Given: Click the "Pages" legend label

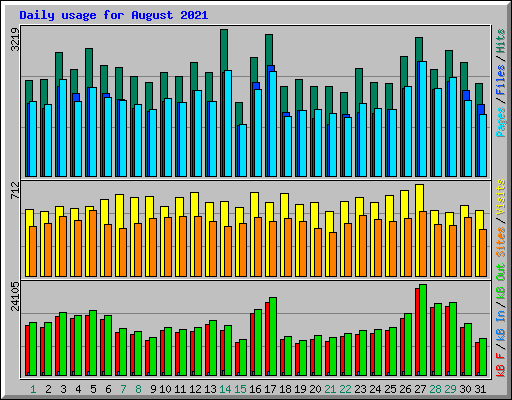Looking at the screenshot, I should tap(501, 122).
